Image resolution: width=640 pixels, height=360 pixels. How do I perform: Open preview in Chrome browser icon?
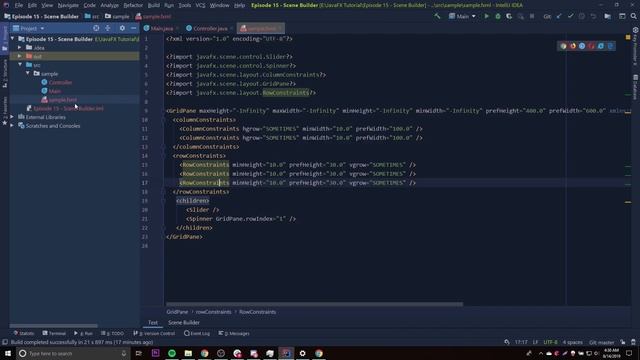(x=563, y=46)
